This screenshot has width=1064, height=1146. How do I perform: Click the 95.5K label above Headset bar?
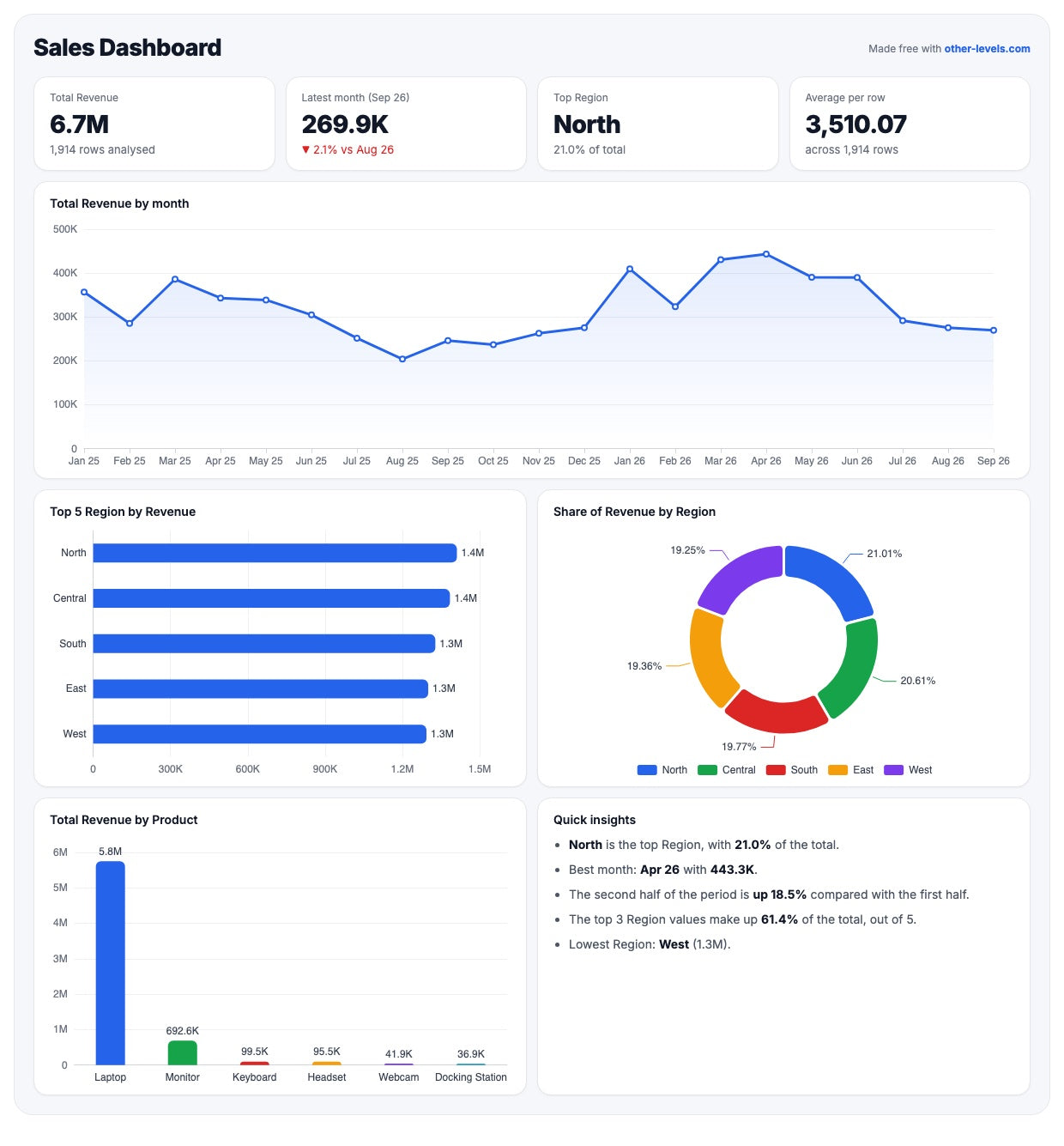[x=326, y=1052]
